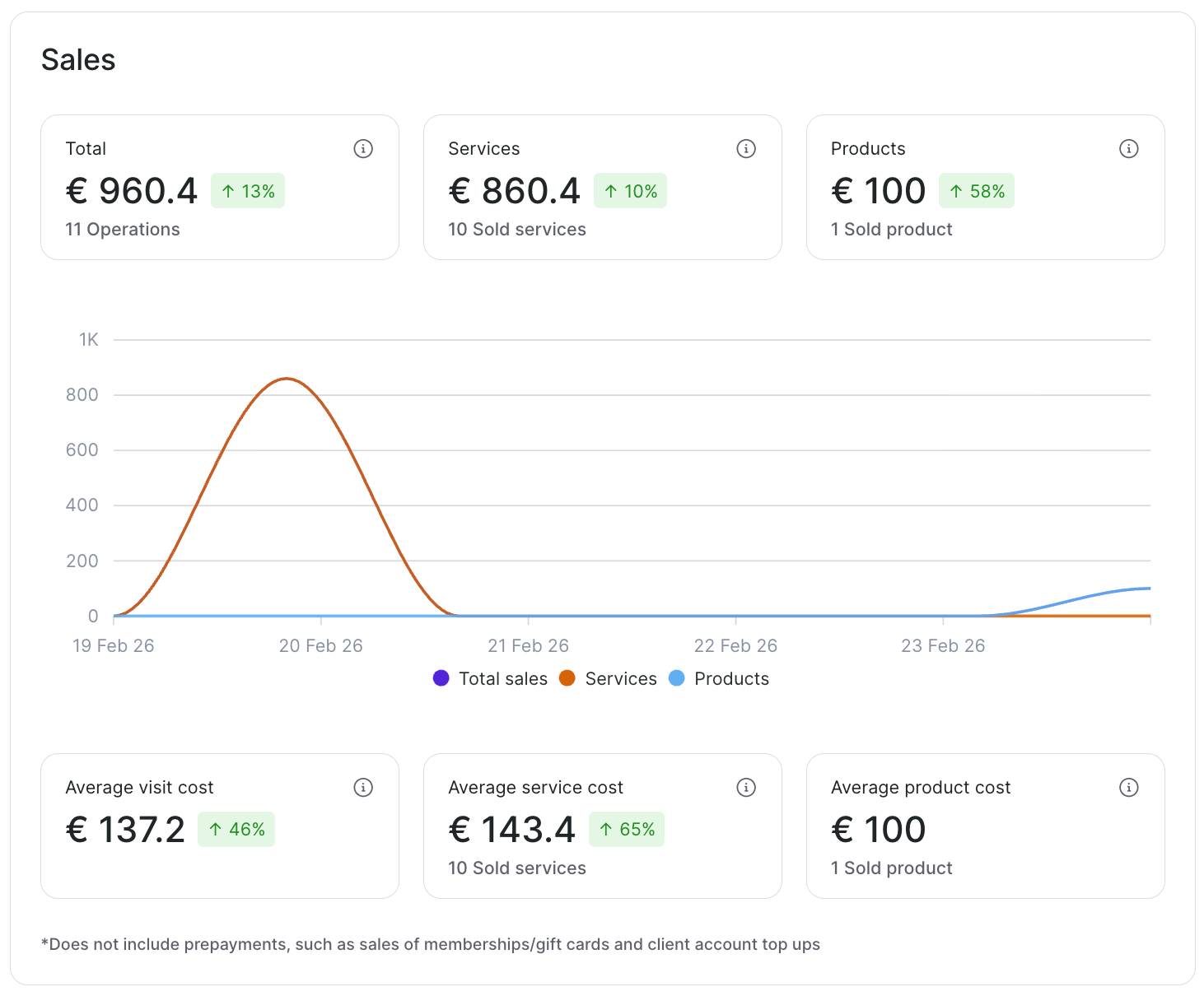This screenshot has height=996, width=1204.
Task: Click the Sales section heading
Action: point(78,60)
